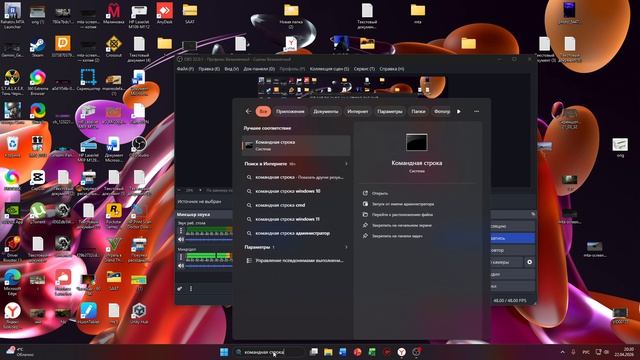
Task: Open the Сервис menu in OBS
Action: pos(364,69)
